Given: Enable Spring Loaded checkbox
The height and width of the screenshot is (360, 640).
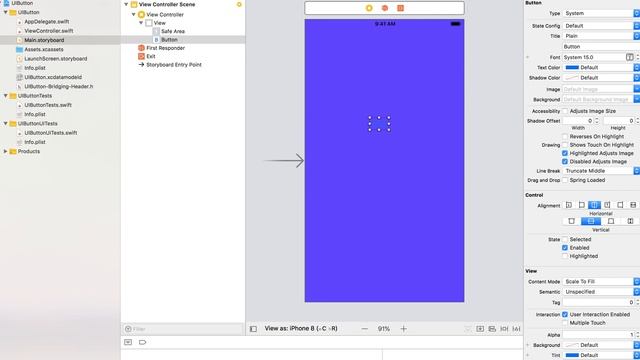Looking at the screenshot, I should pos(565,180).
